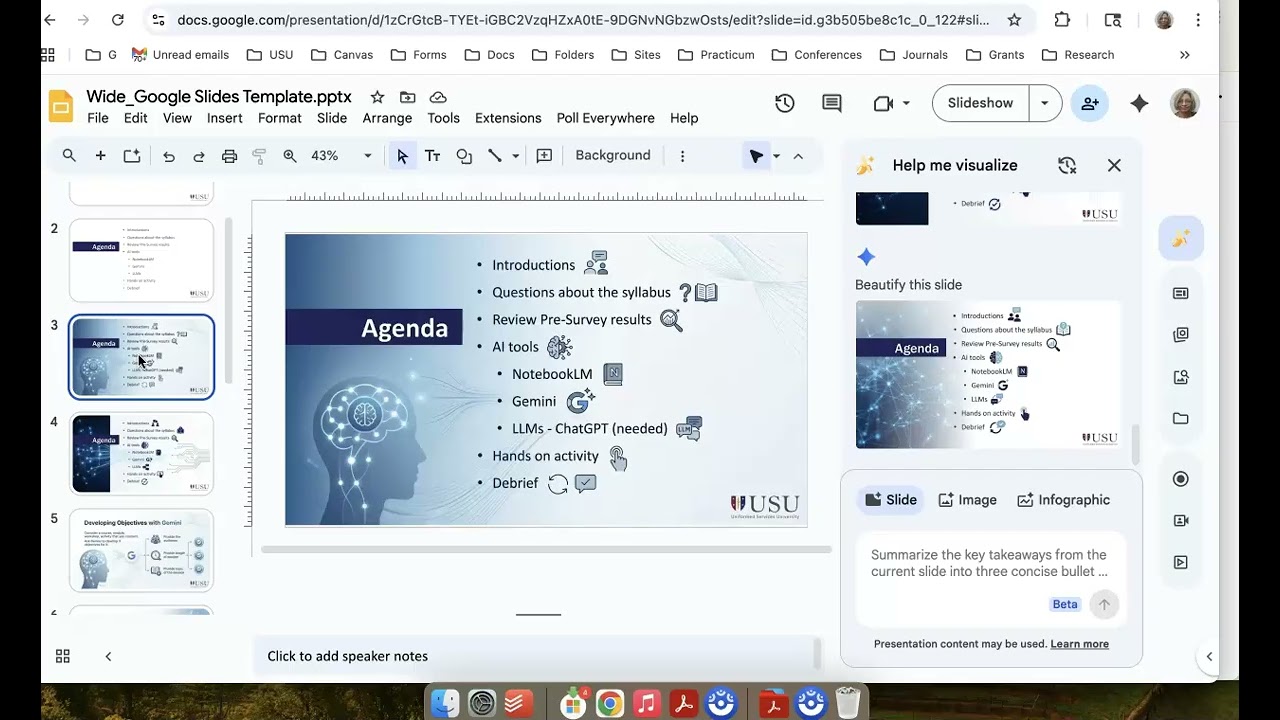Click the visualize prompt text field

point(989,563)
